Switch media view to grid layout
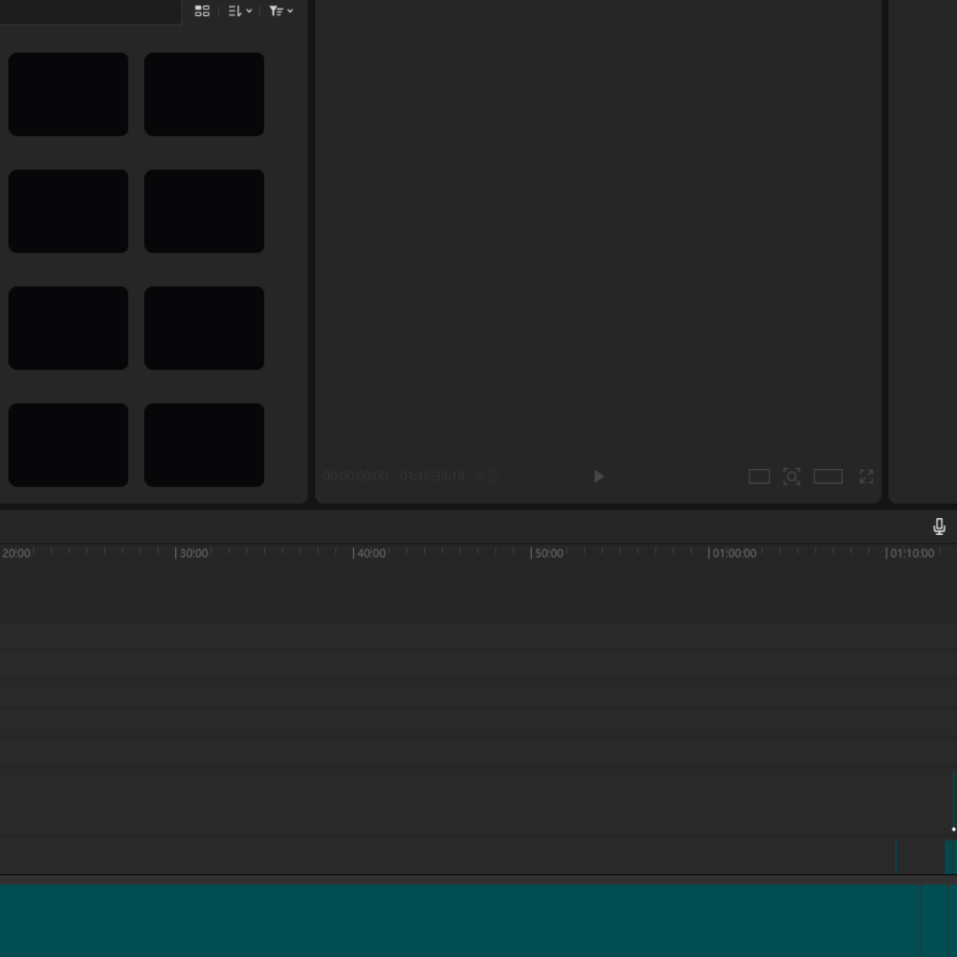 pos(202,11)
